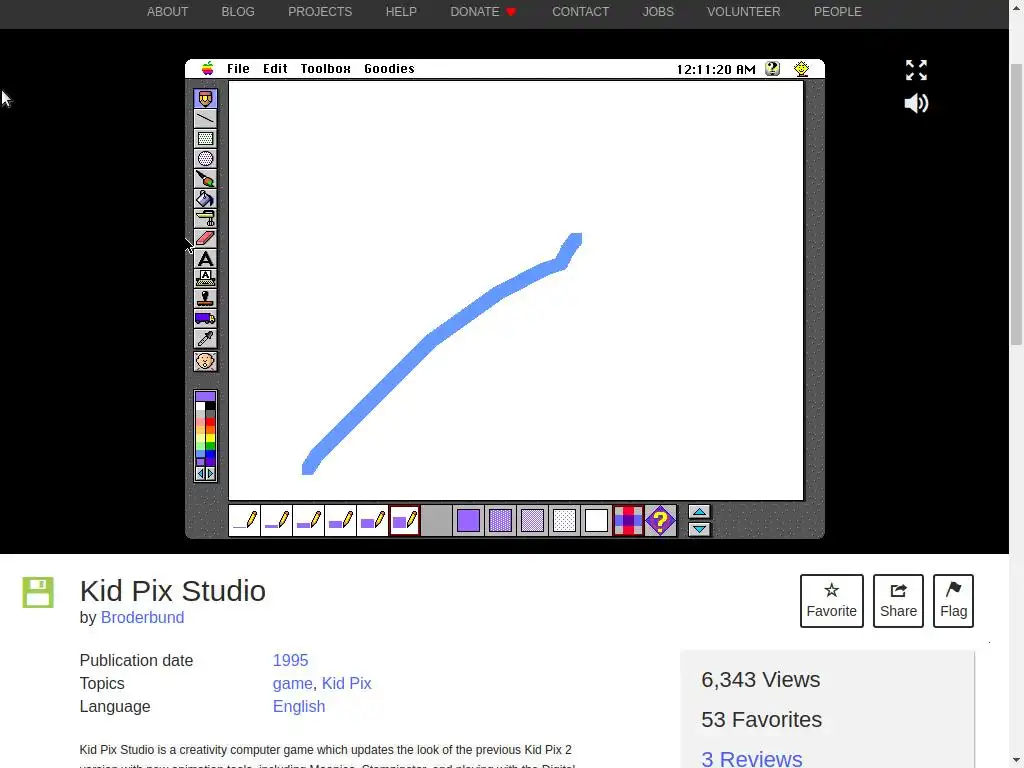Select the Eyedropper color picker tool
Viewport: 1024px width, 768px height.
pyautogui.click(x=205, y=338)
